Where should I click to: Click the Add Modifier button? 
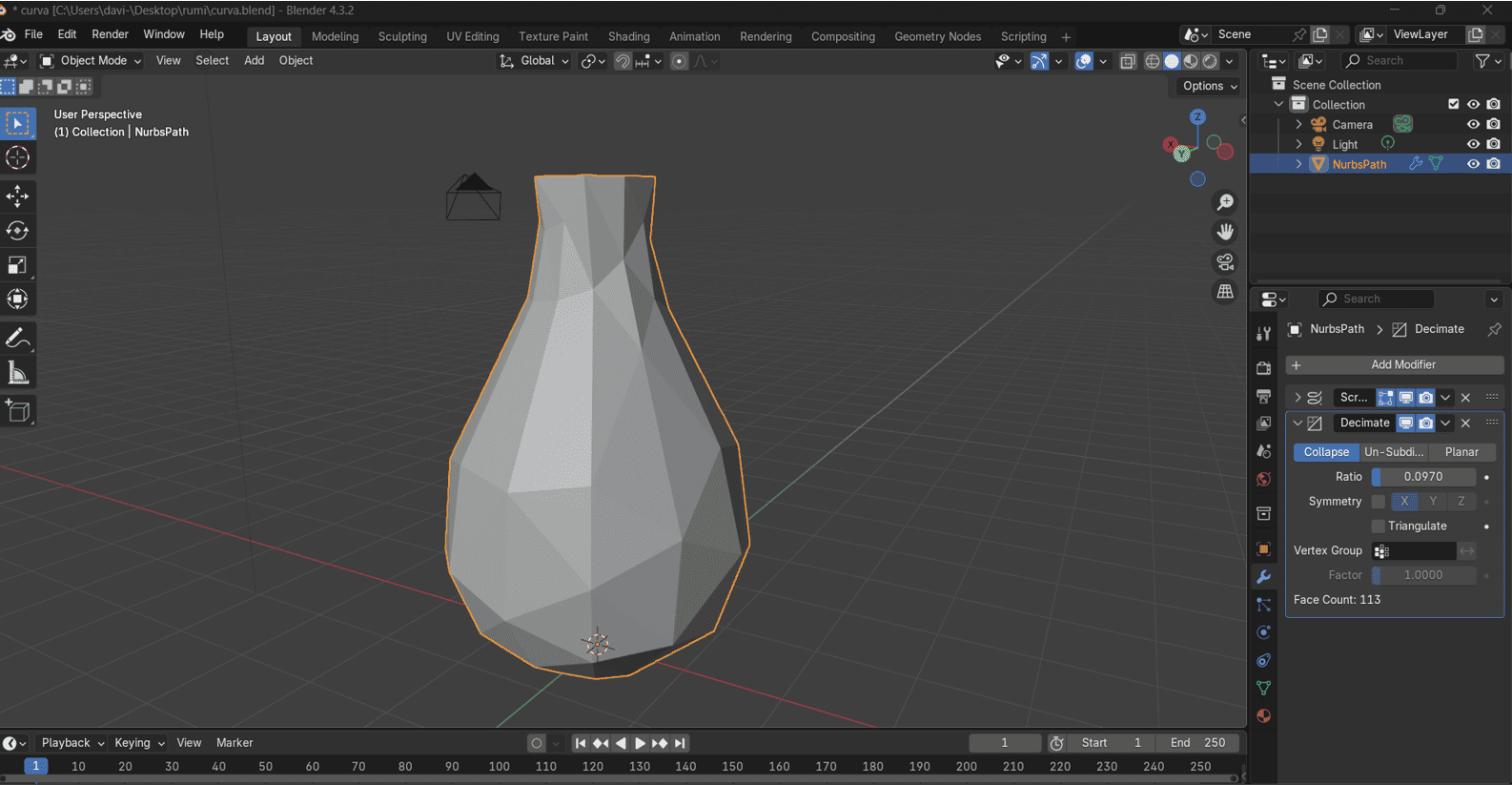[1395, 364]
